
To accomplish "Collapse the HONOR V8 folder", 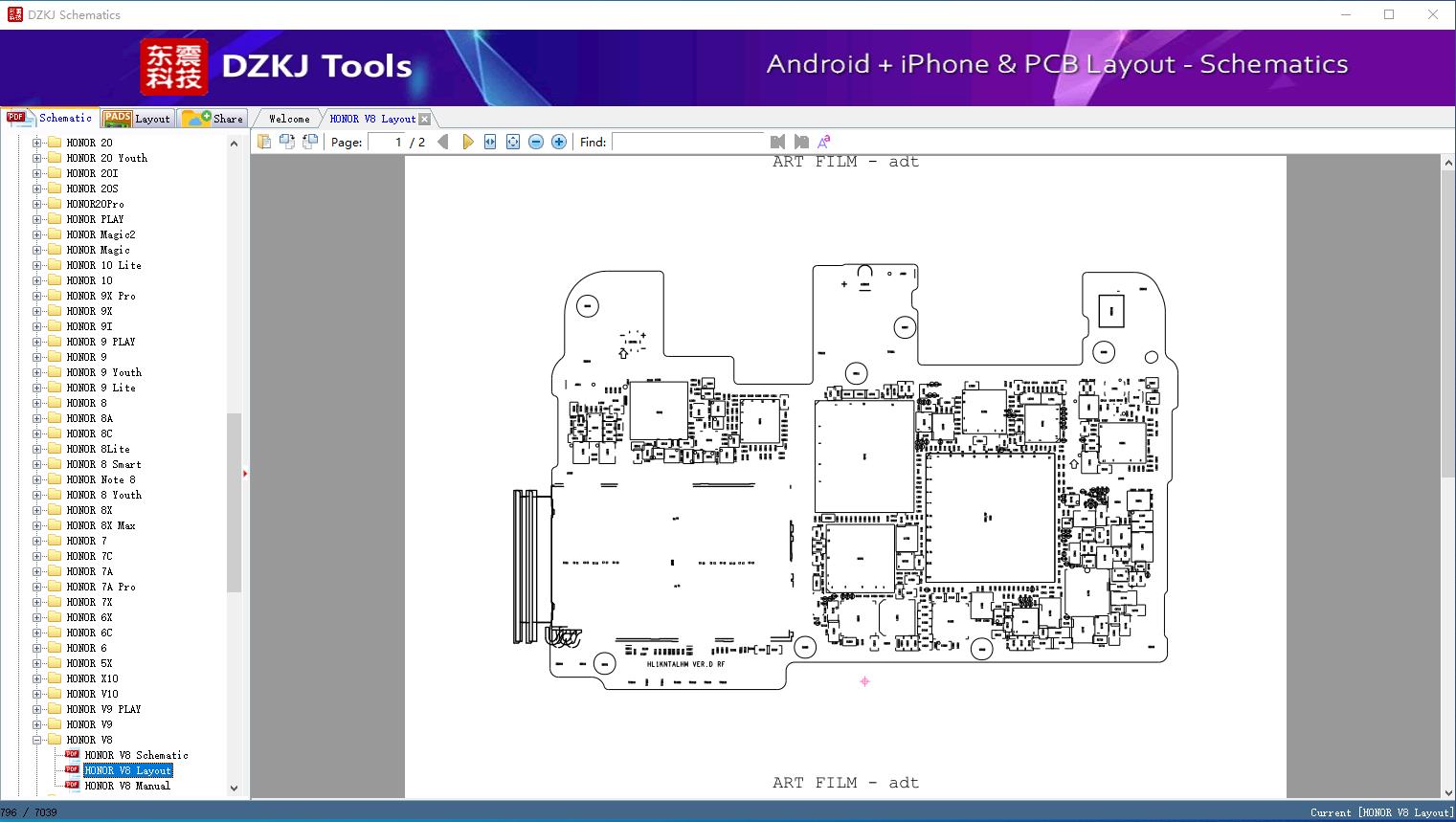I will pos(37,740).
